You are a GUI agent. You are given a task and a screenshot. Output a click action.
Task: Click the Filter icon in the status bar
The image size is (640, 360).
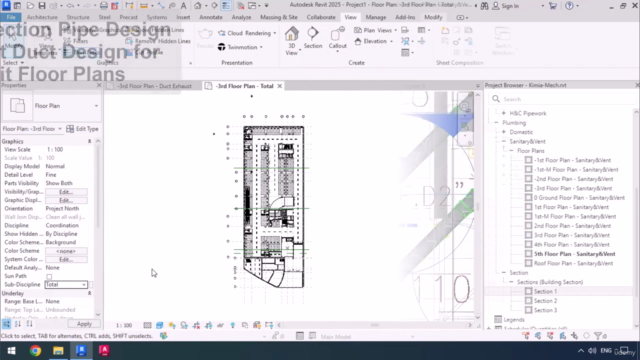(x=598, y=336)
